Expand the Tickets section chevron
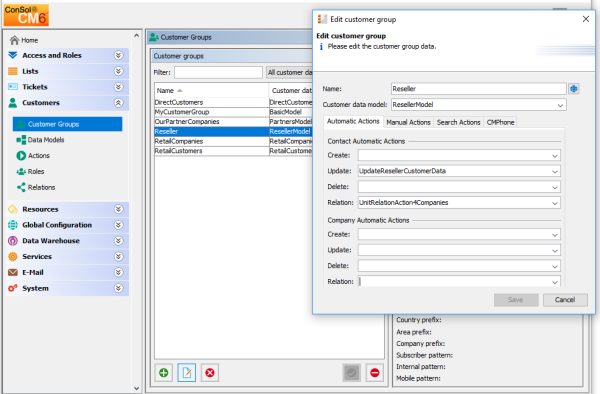 [119, 87]
